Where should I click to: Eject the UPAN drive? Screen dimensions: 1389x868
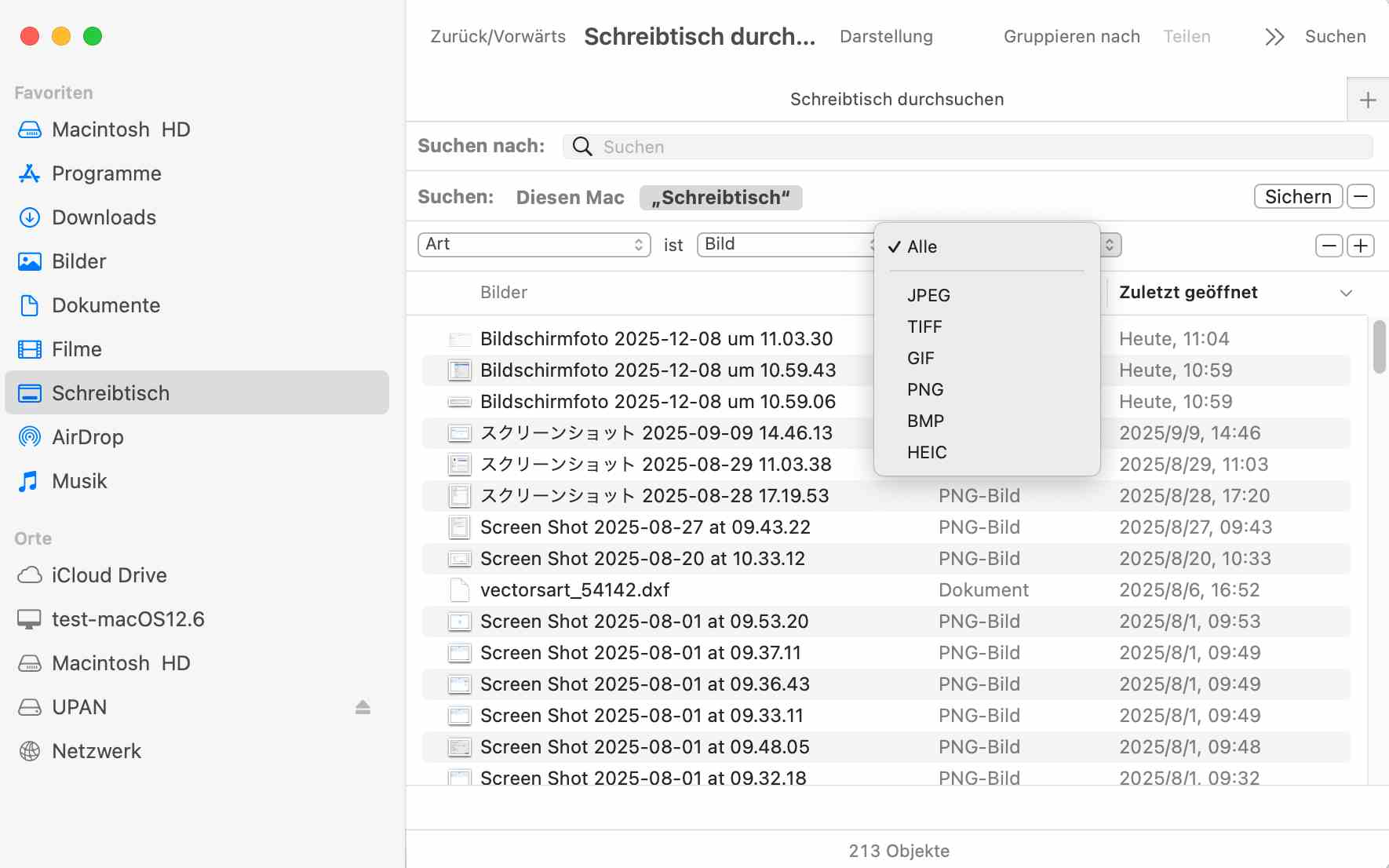[363, 707]
